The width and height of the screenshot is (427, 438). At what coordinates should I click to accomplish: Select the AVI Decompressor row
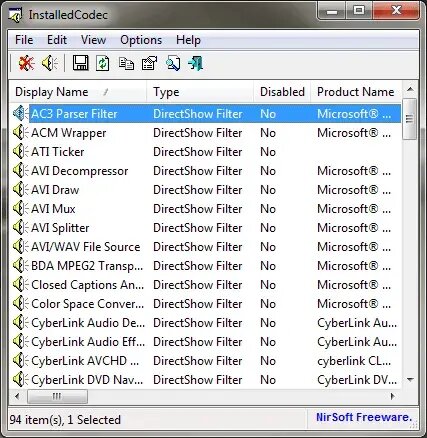[205, 171]
